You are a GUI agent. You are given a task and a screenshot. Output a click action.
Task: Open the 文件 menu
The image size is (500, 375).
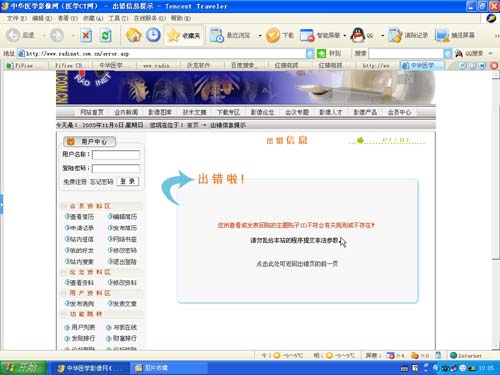pyautogui.click(x=16, y=18)
